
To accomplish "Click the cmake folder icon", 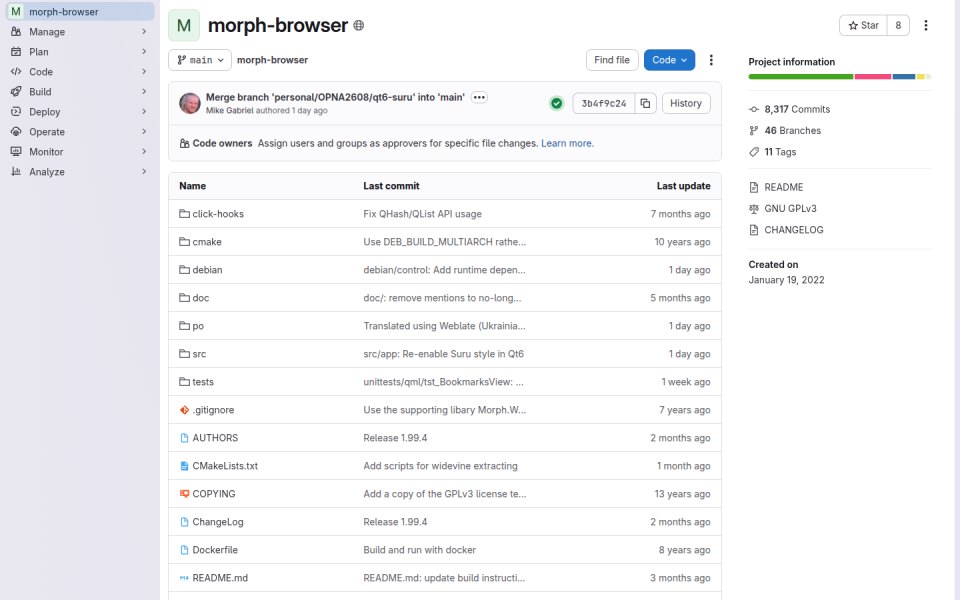I will [x=184, y=242].
